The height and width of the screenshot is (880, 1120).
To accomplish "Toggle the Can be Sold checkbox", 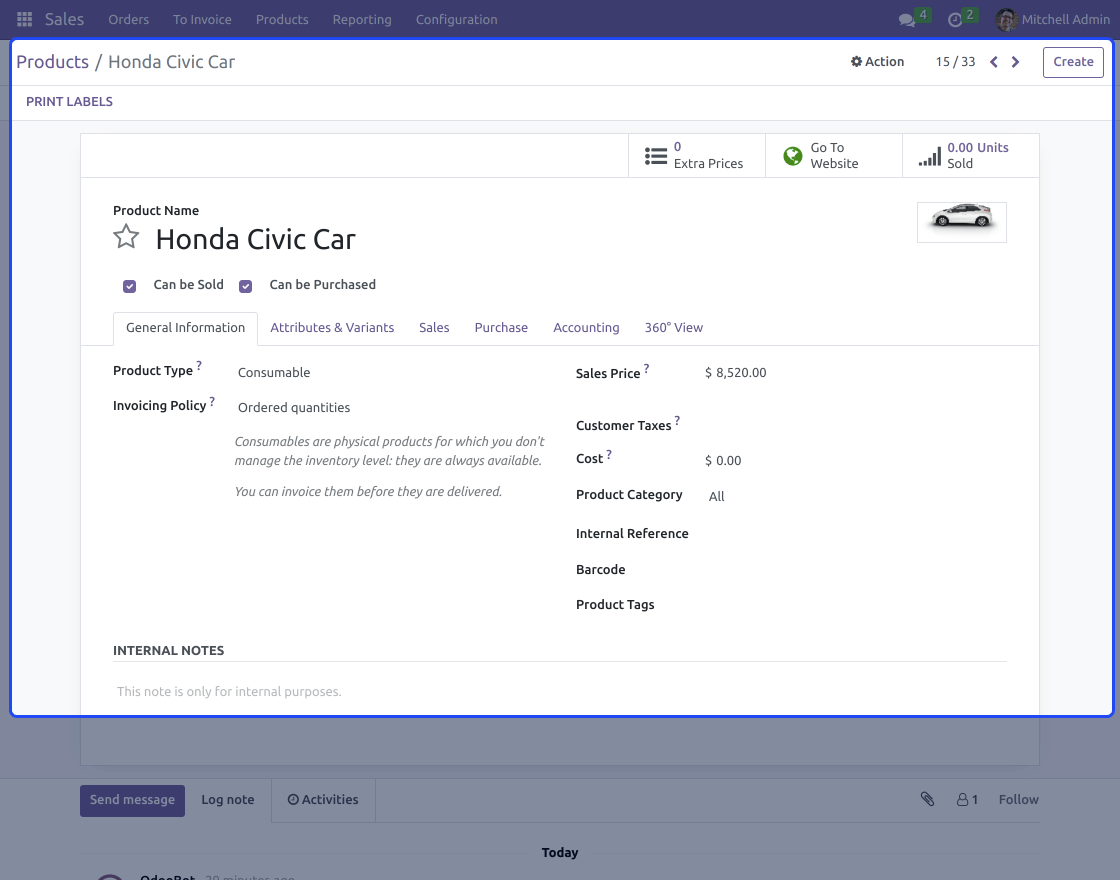I will [x=129, y=286].
